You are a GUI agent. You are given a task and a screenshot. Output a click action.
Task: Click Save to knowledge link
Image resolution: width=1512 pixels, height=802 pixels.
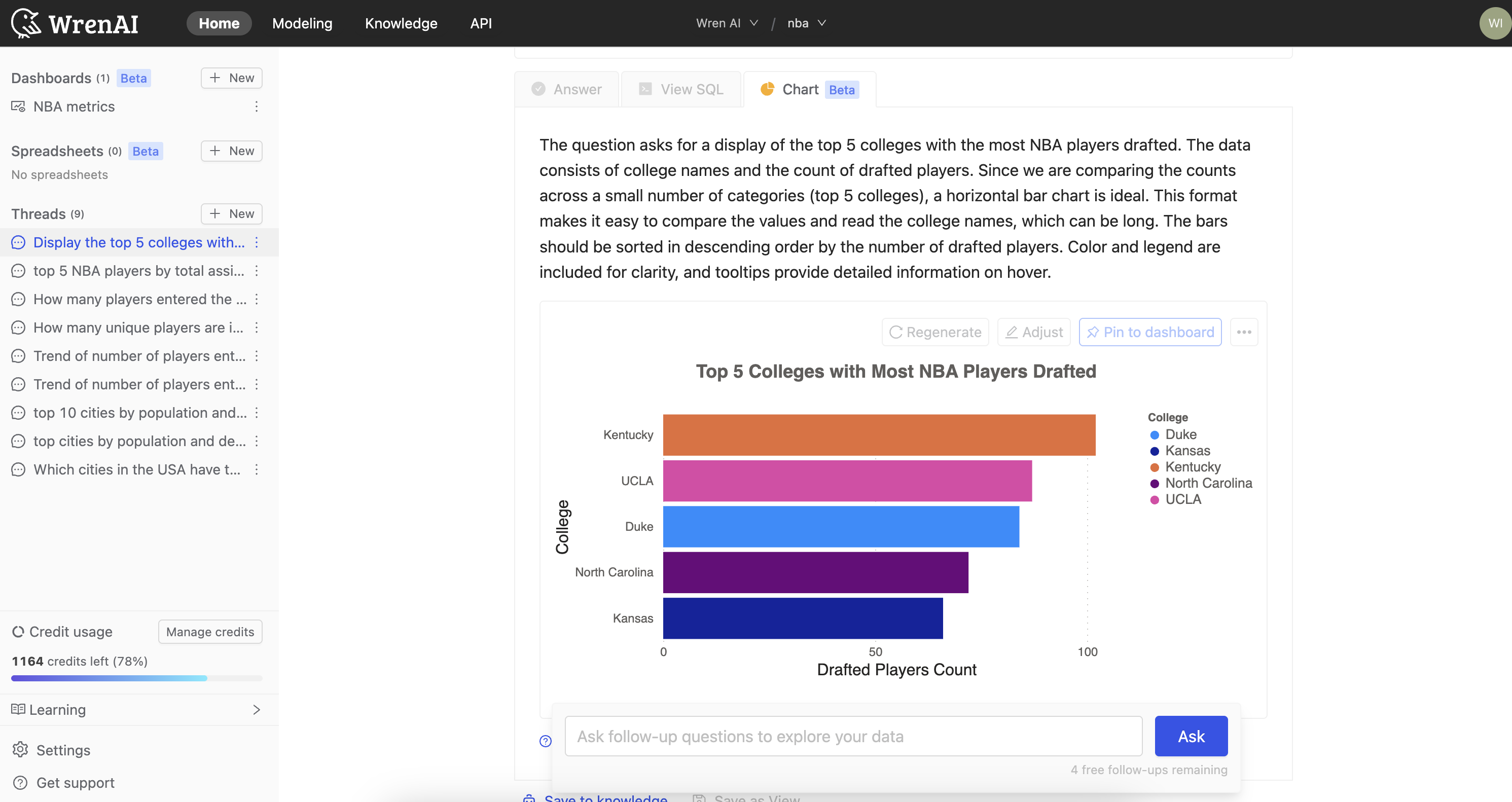(606, 797)
